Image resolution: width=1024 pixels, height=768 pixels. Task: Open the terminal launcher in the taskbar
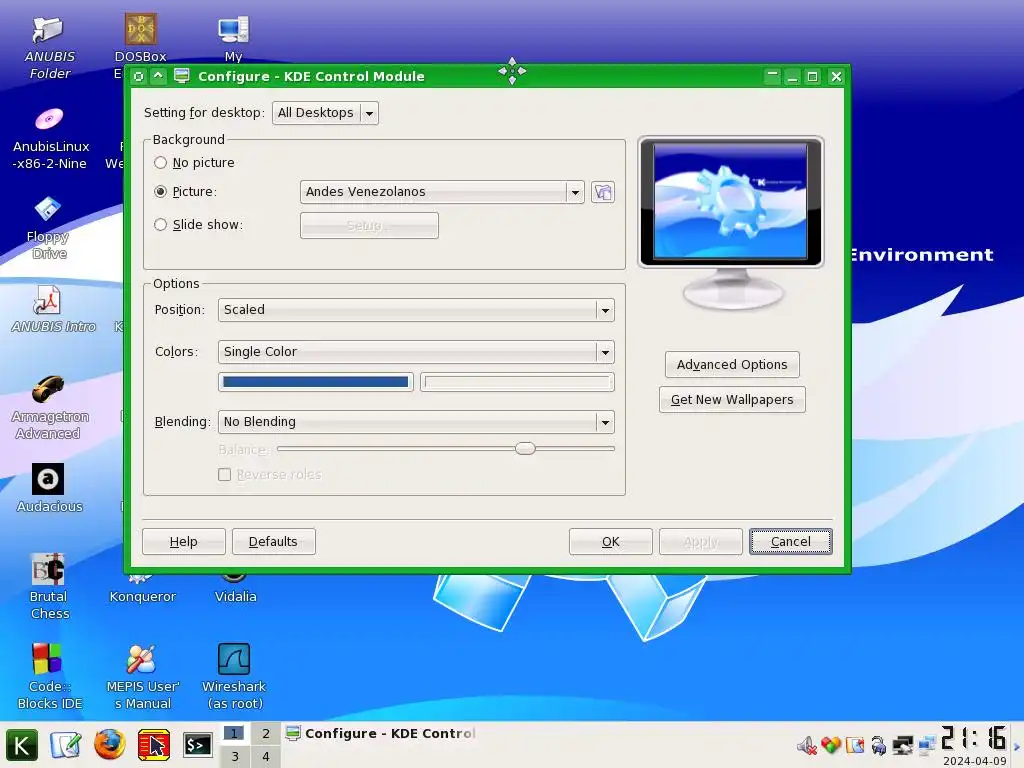tap(197, 745)
